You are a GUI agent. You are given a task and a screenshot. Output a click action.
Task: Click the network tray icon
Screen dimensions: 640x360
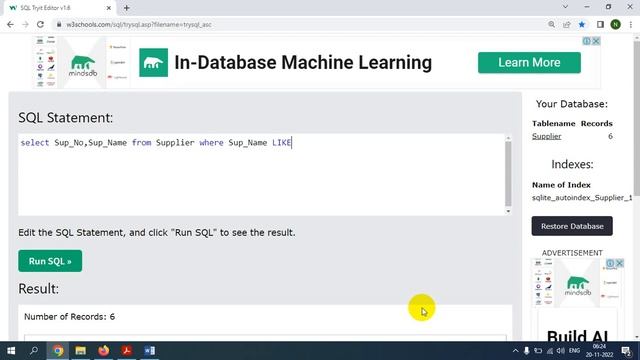click(549, 351)
